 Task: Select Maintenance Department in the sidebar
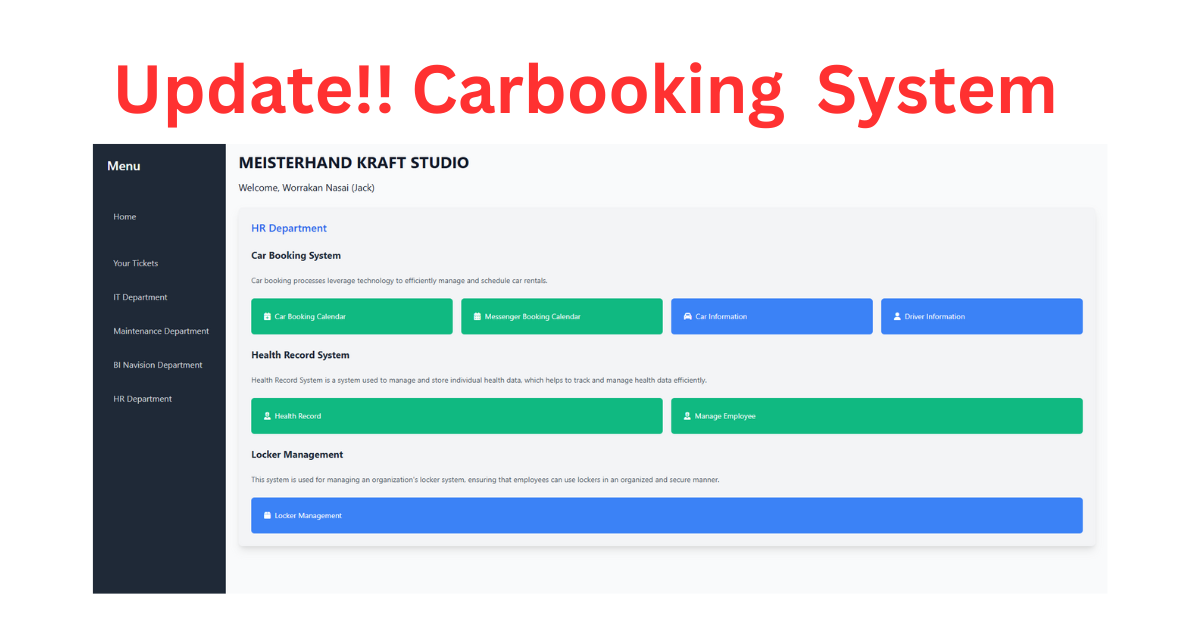tap(161, 331)
